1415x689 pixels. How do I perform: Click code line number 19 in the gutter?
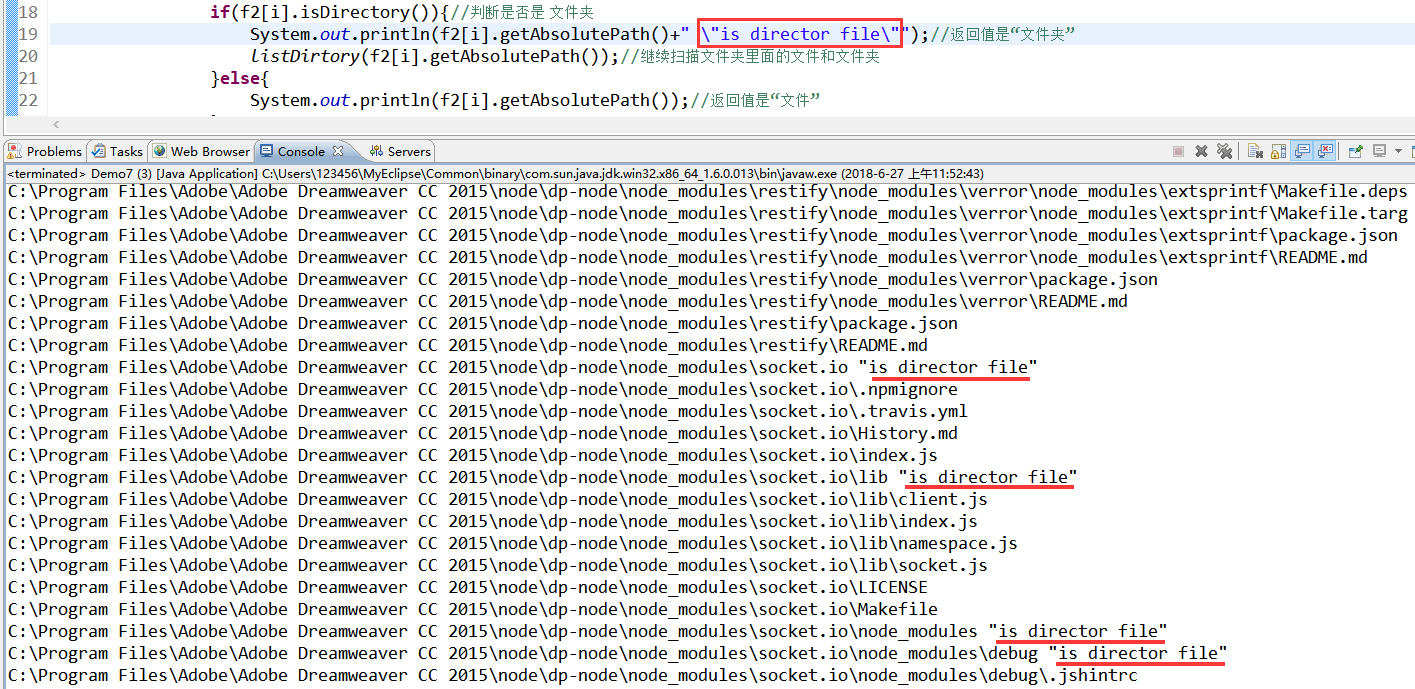[28, 34]
